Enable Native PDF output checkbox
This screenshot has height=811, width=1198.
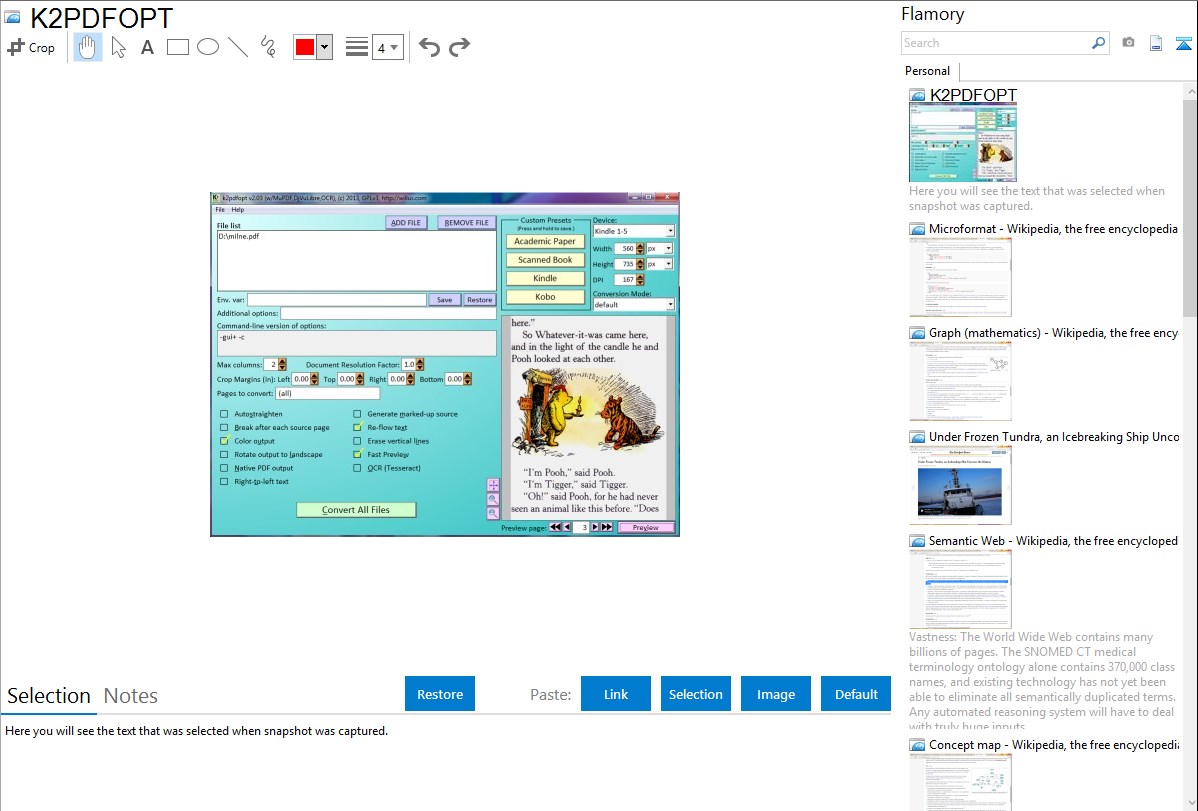click(x=224, y=468)
